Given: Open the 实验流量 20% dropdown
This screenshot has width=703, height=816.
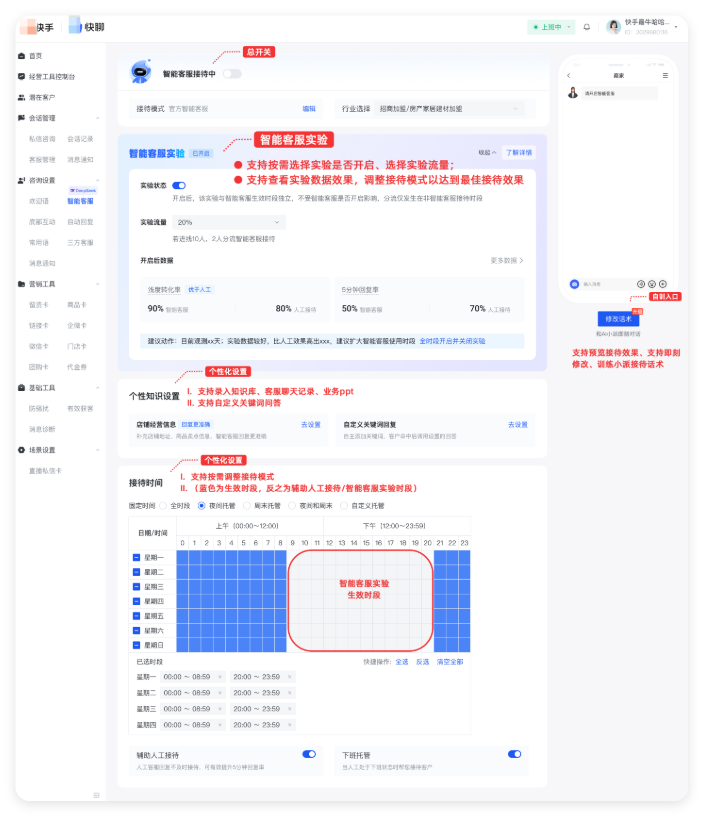Looking at the screenshot, I should click(x=228, y=222).
